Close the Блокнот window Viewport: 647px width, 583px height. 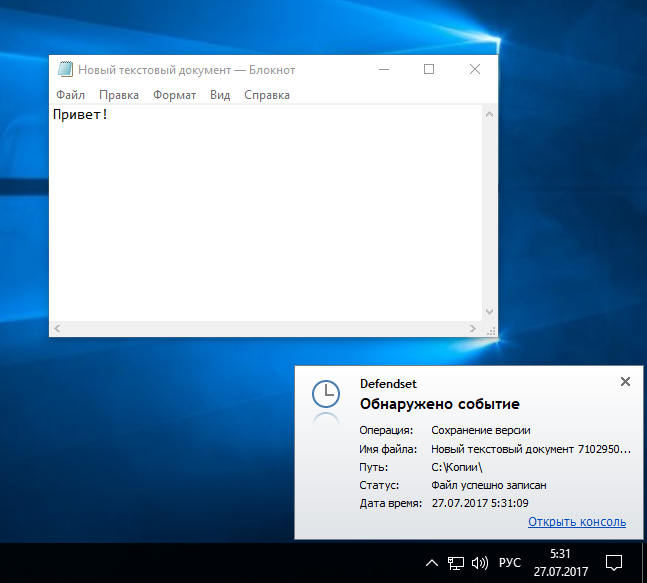[x=475, y=69]
